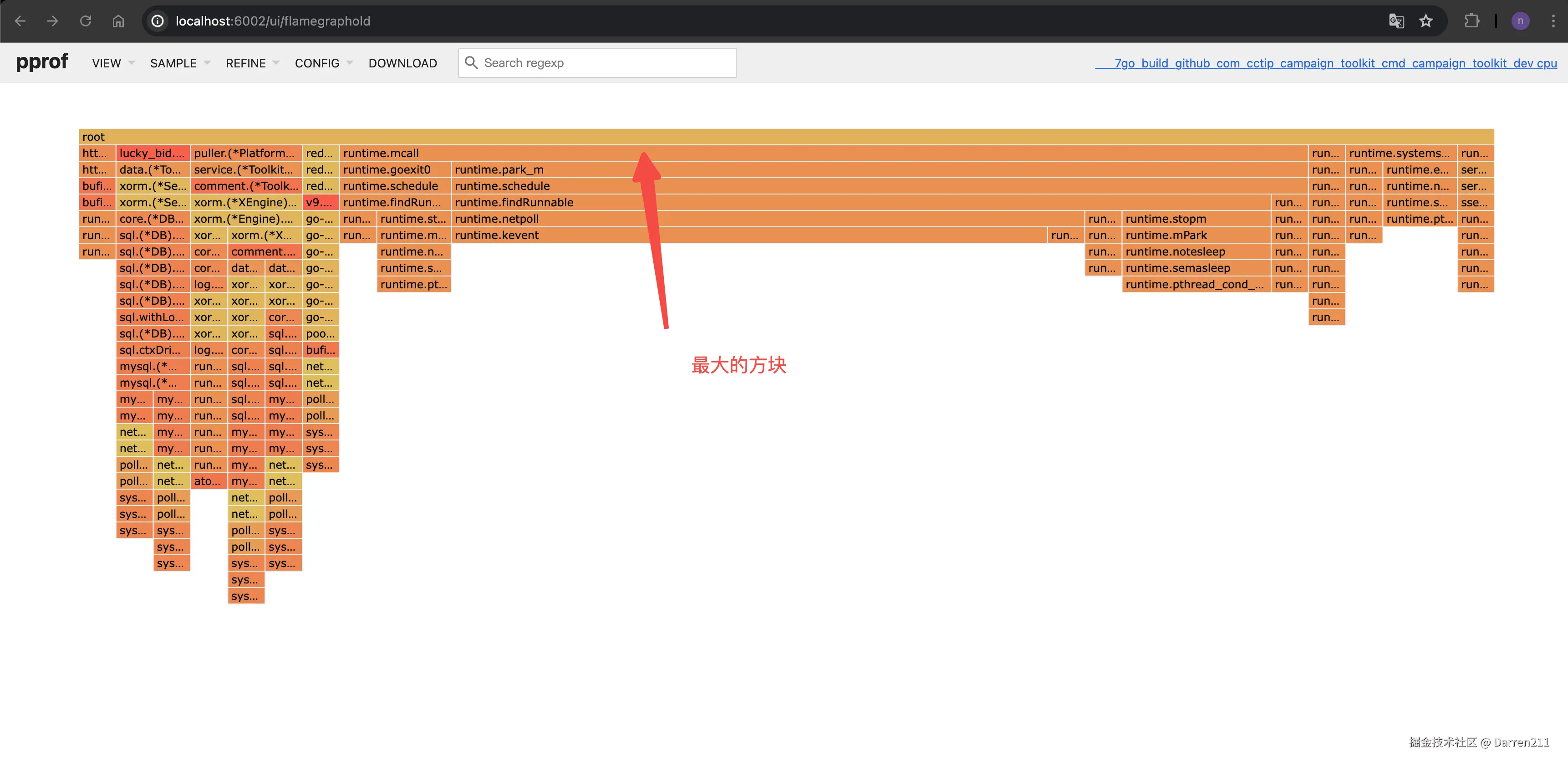Click the profile avatar icon
Screen dimensions: 1568x767
pyautogui.click(x=1520, y=20)
